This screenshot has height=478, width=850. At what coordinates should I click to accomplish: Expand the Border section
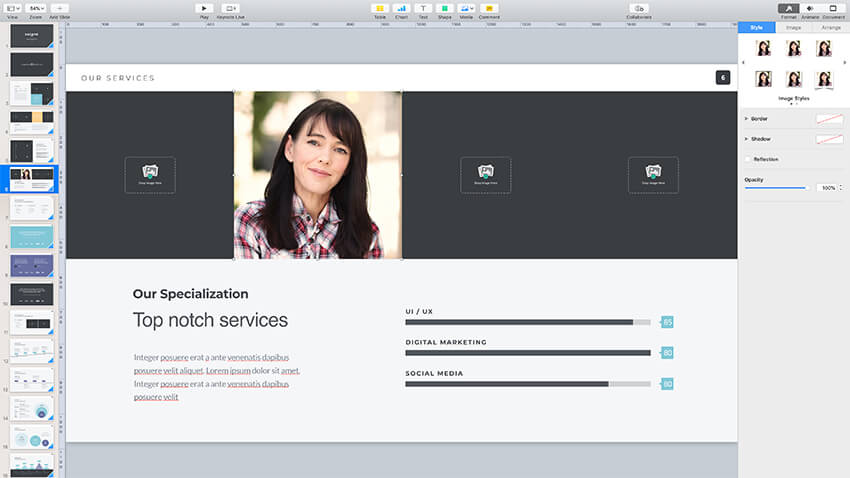746,119
